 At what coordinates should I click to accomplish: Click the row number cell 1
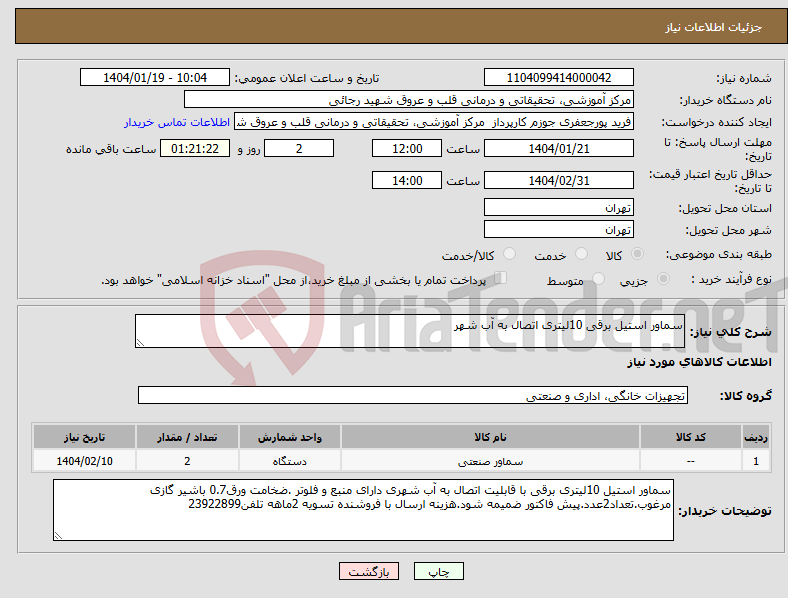click(x=756, y=461)
